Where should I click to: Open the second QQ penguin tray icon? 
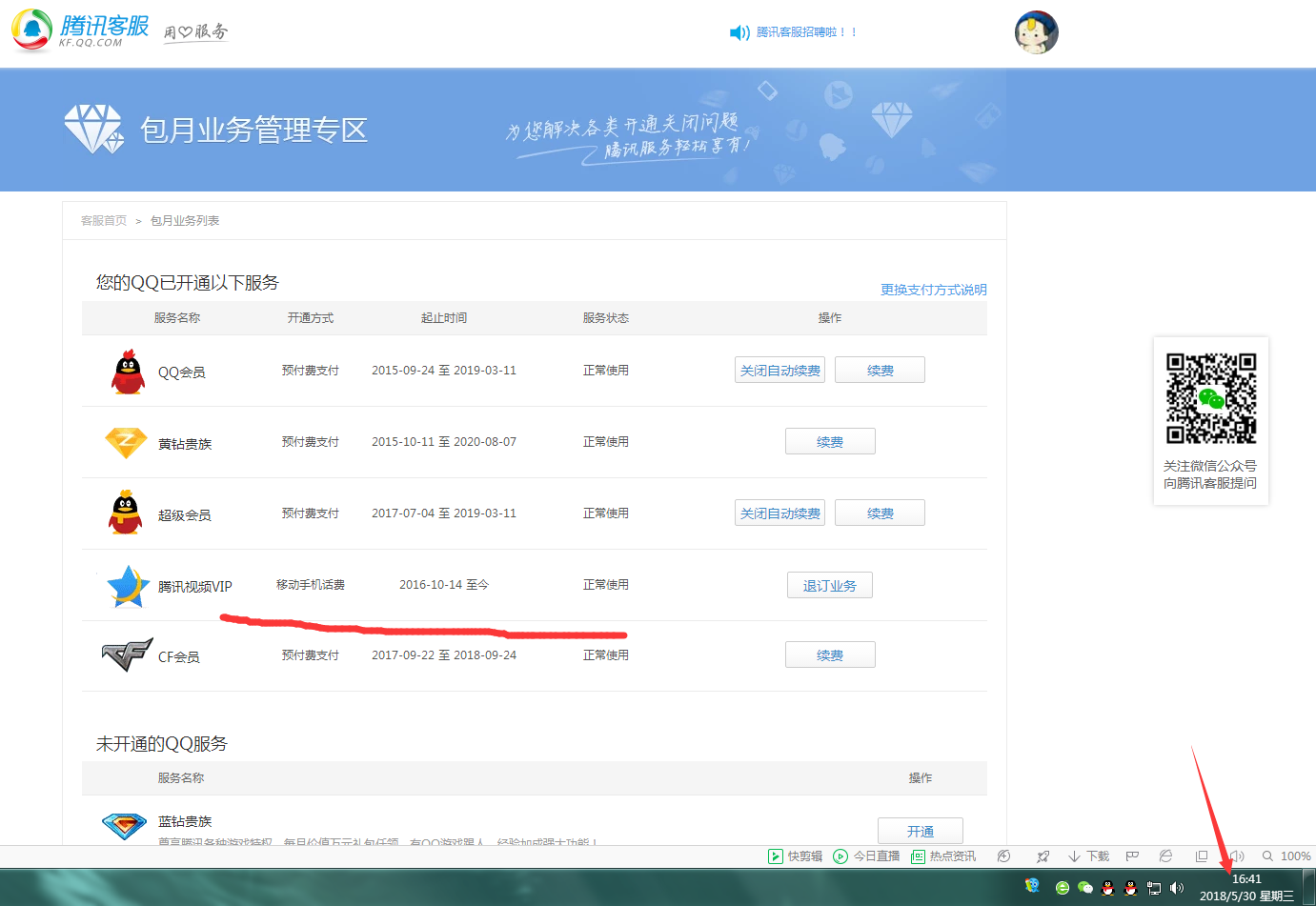1130,888
